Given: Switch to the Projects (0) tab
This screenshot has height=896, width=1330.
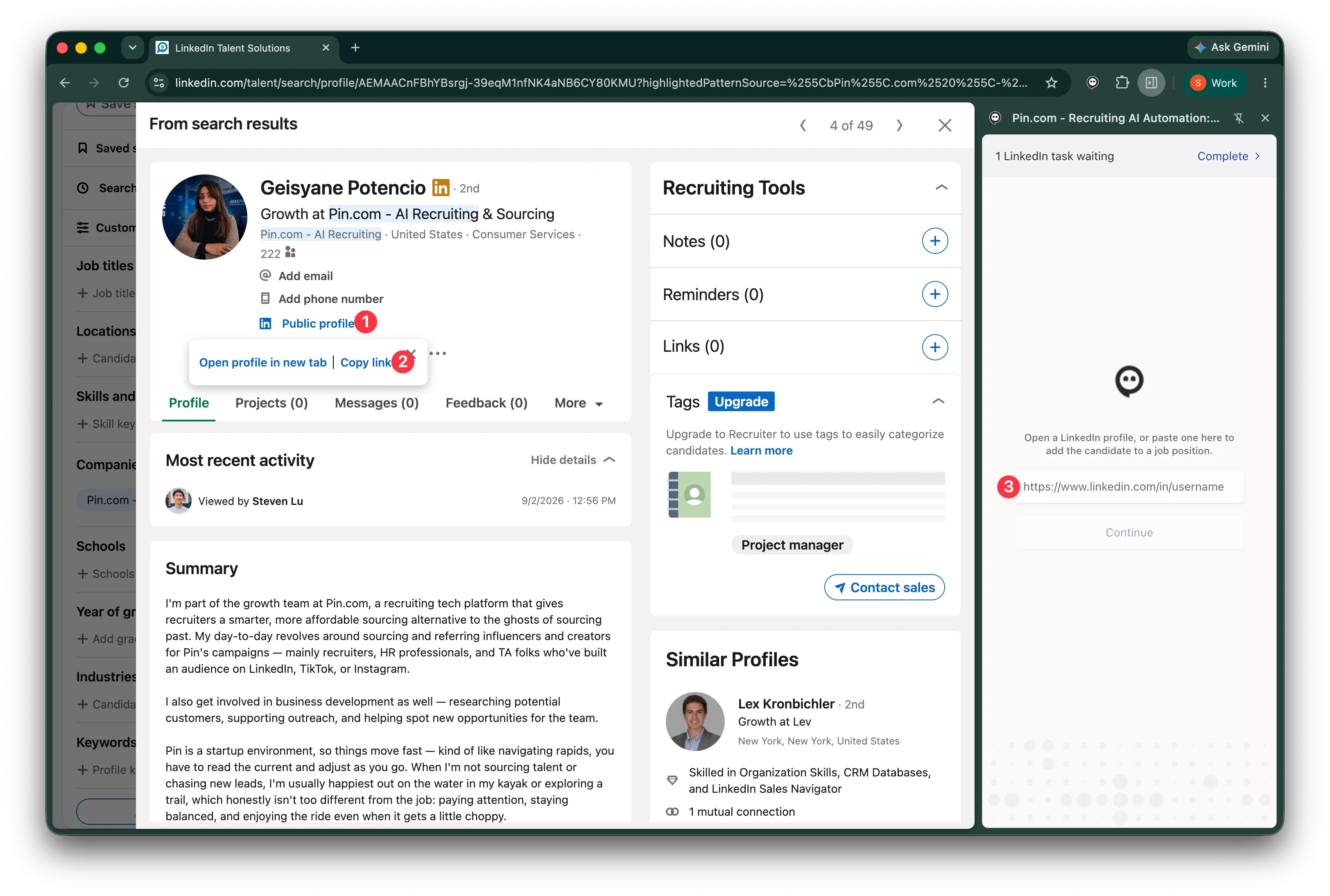Looking at the screenshot, I should click(271, 403).
